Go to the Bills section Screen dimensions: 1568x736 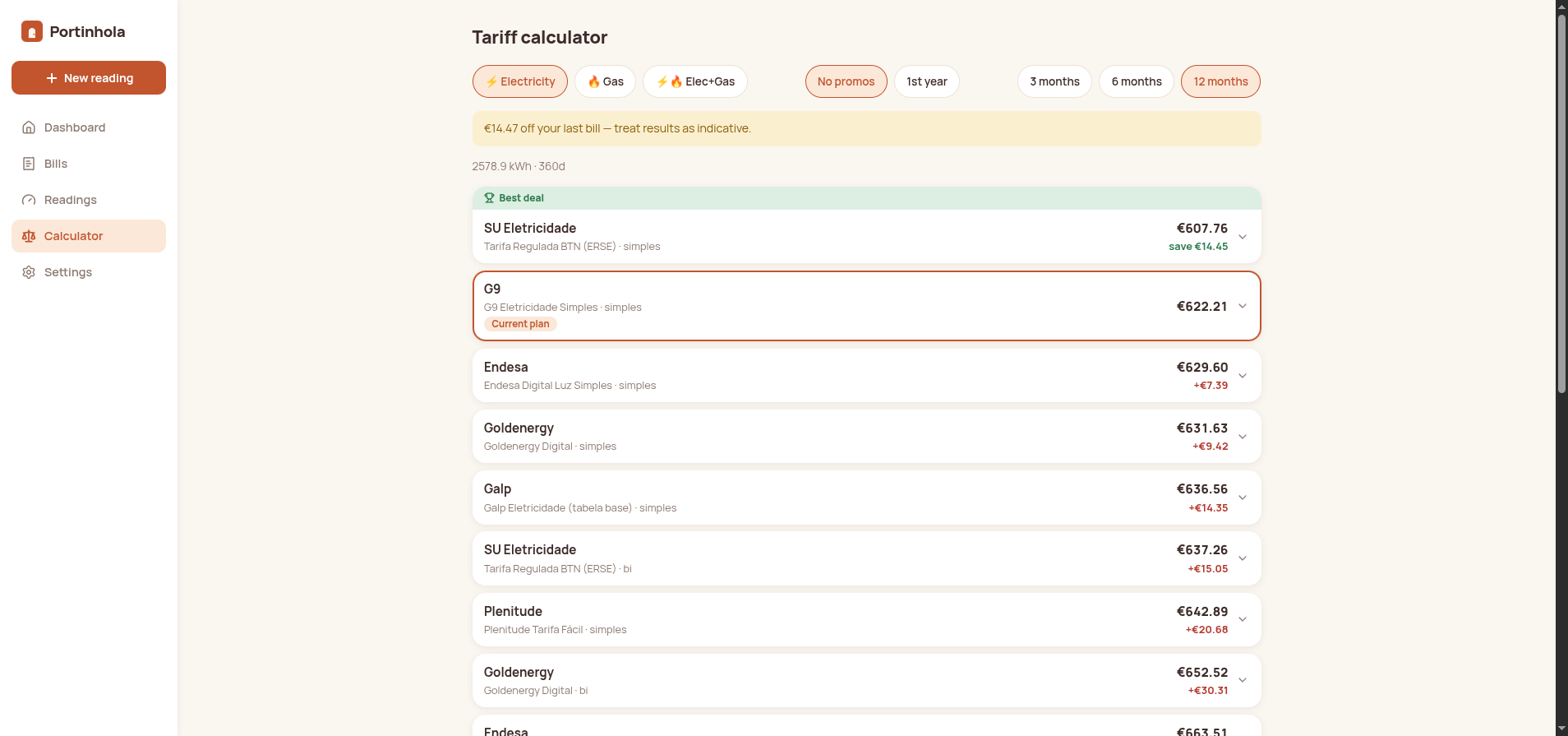click(x=89, y=164)
